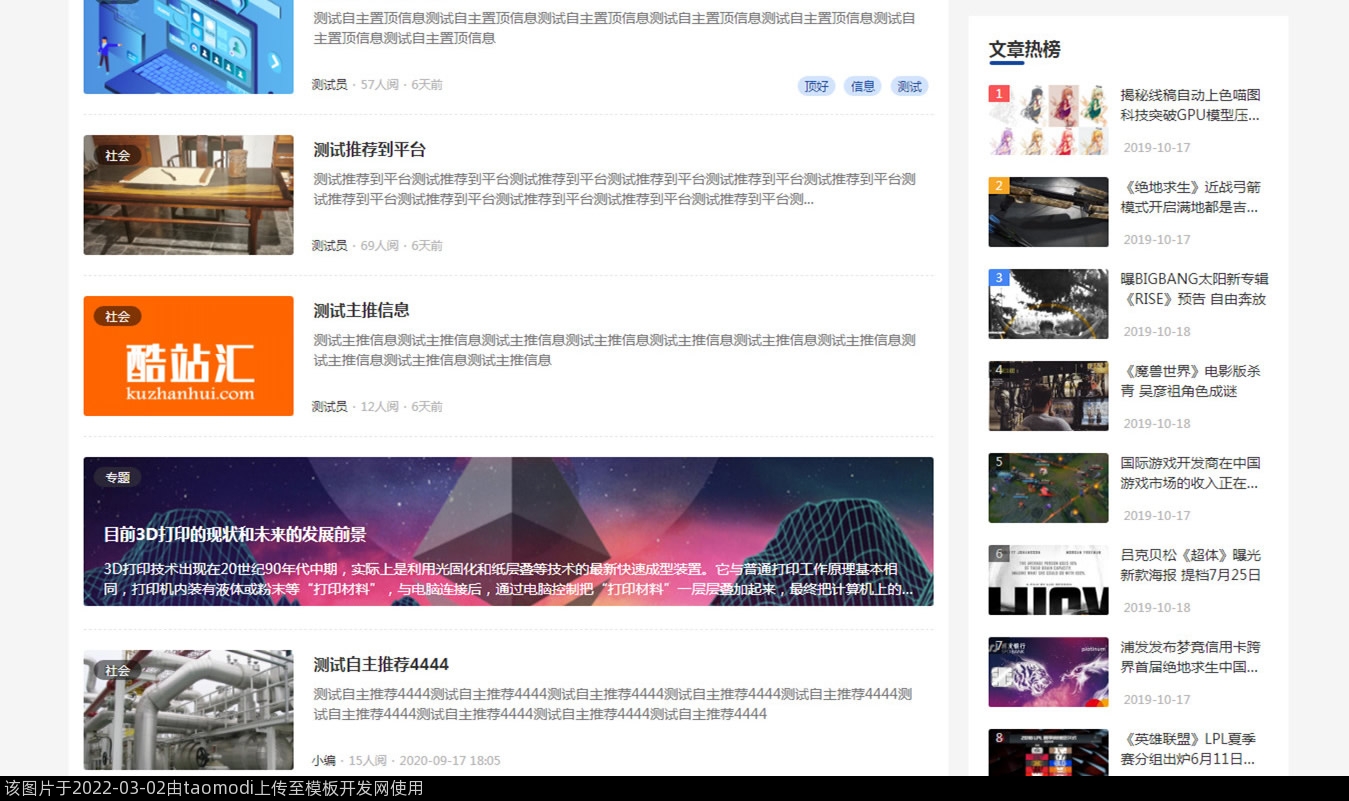
Task: Click rank 4 《魔兽世界》 thumbnail
Action: [x=1048, y=396]
